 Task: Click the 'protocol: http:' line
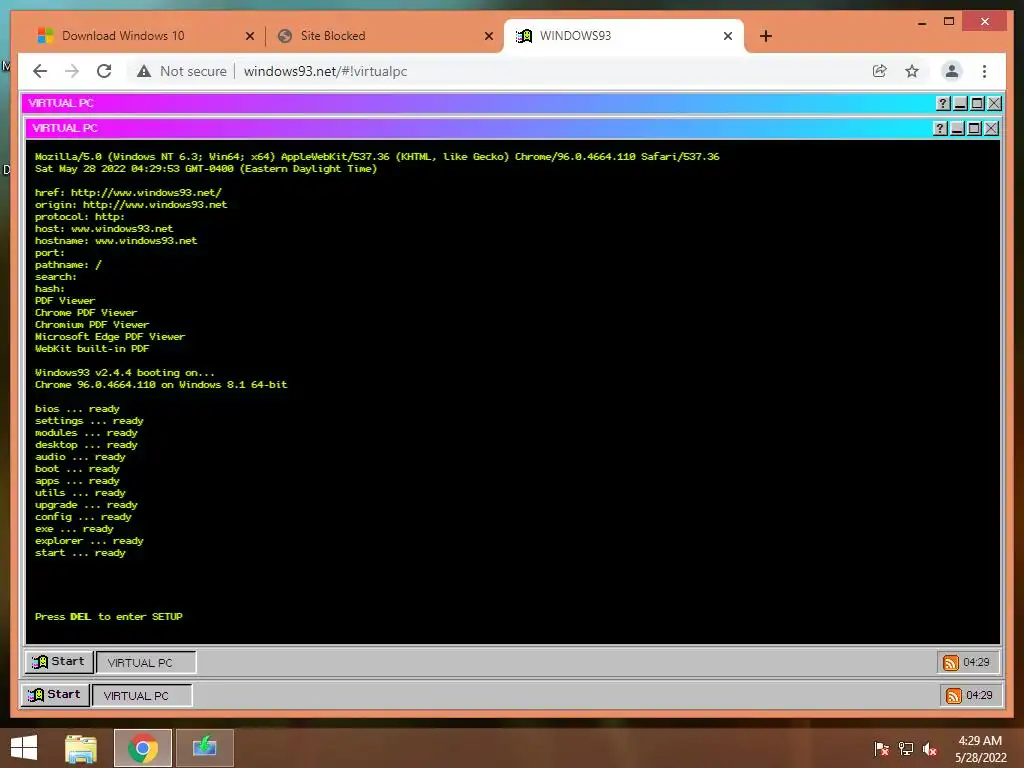tap(80, 217)
